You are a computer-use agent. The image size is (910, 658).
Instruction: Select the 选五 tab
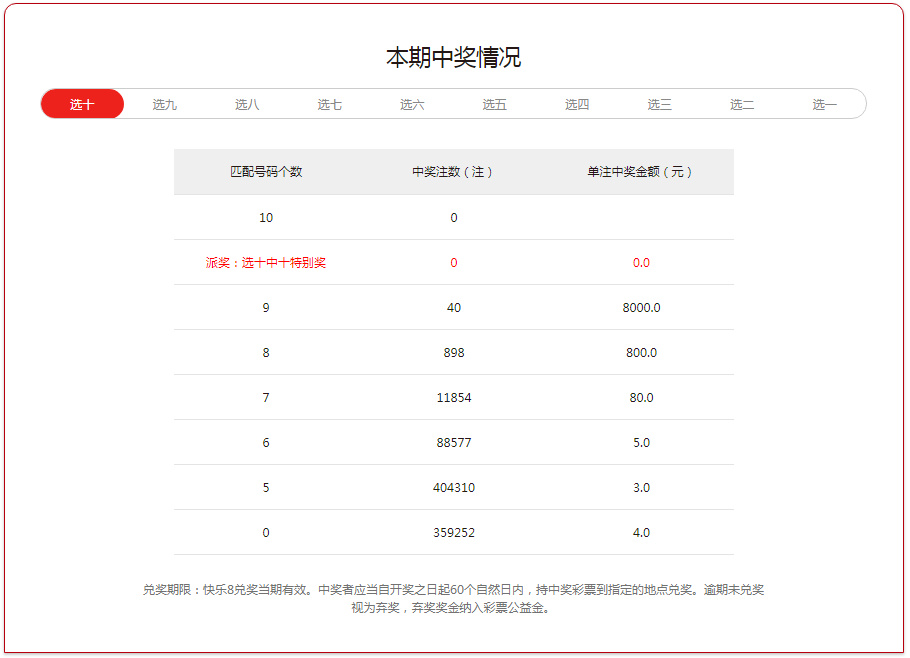tap(494, 104)
